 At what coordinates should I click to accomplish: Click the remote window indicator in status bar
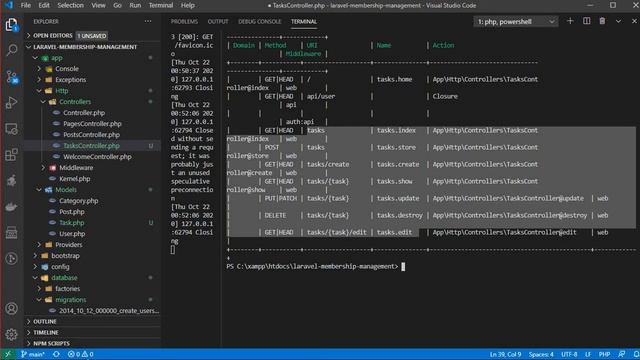click(x=8, y=354)
